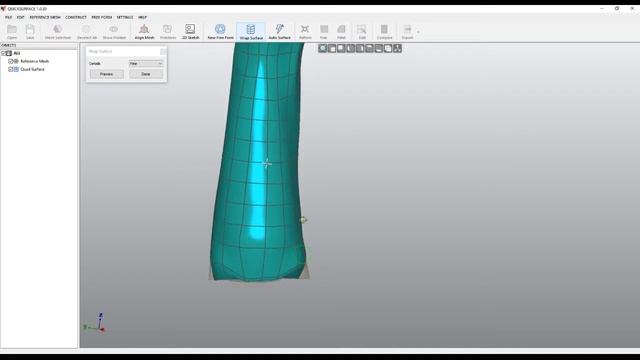The width and height of the screenshot is (640, 360).
Task: Click the second icon in viewport view toolbar
Action: pyautogui.click(x=332, y=49)
